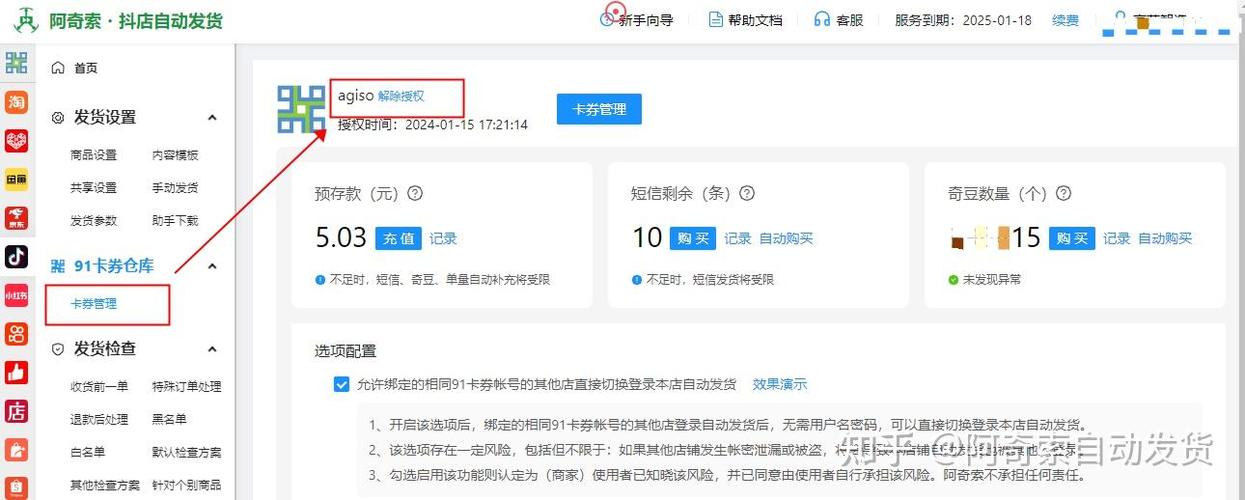The width and height of the screenshot is (1245, 500).
Task: Click 自动购买 link in the 短信剩余 card
Action: [786, 239]
